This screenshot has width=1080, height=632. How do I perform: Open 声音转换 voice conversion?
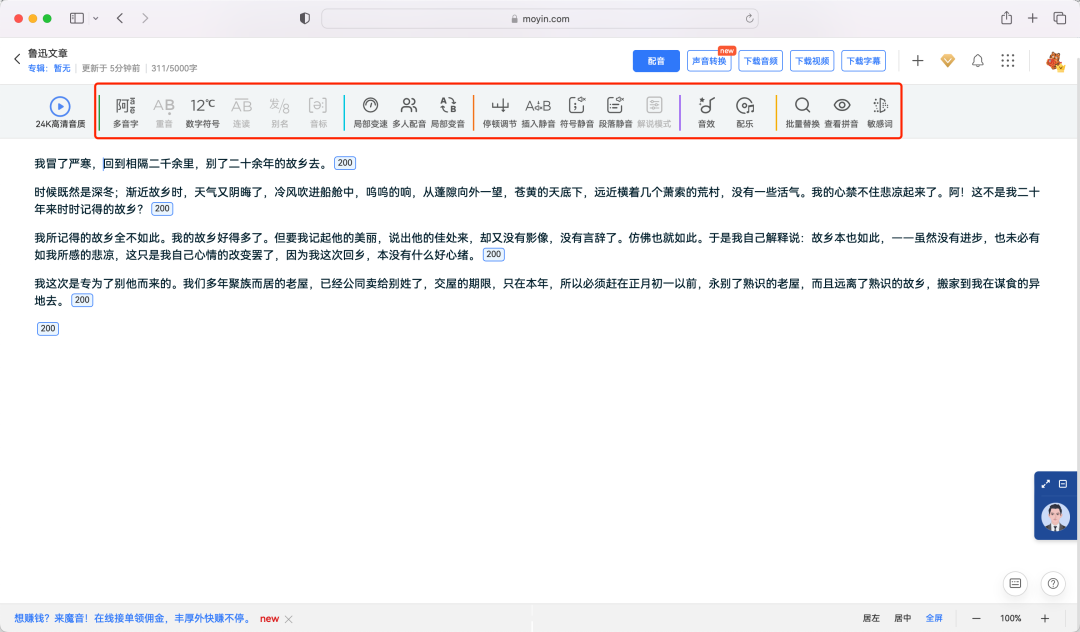709,61
